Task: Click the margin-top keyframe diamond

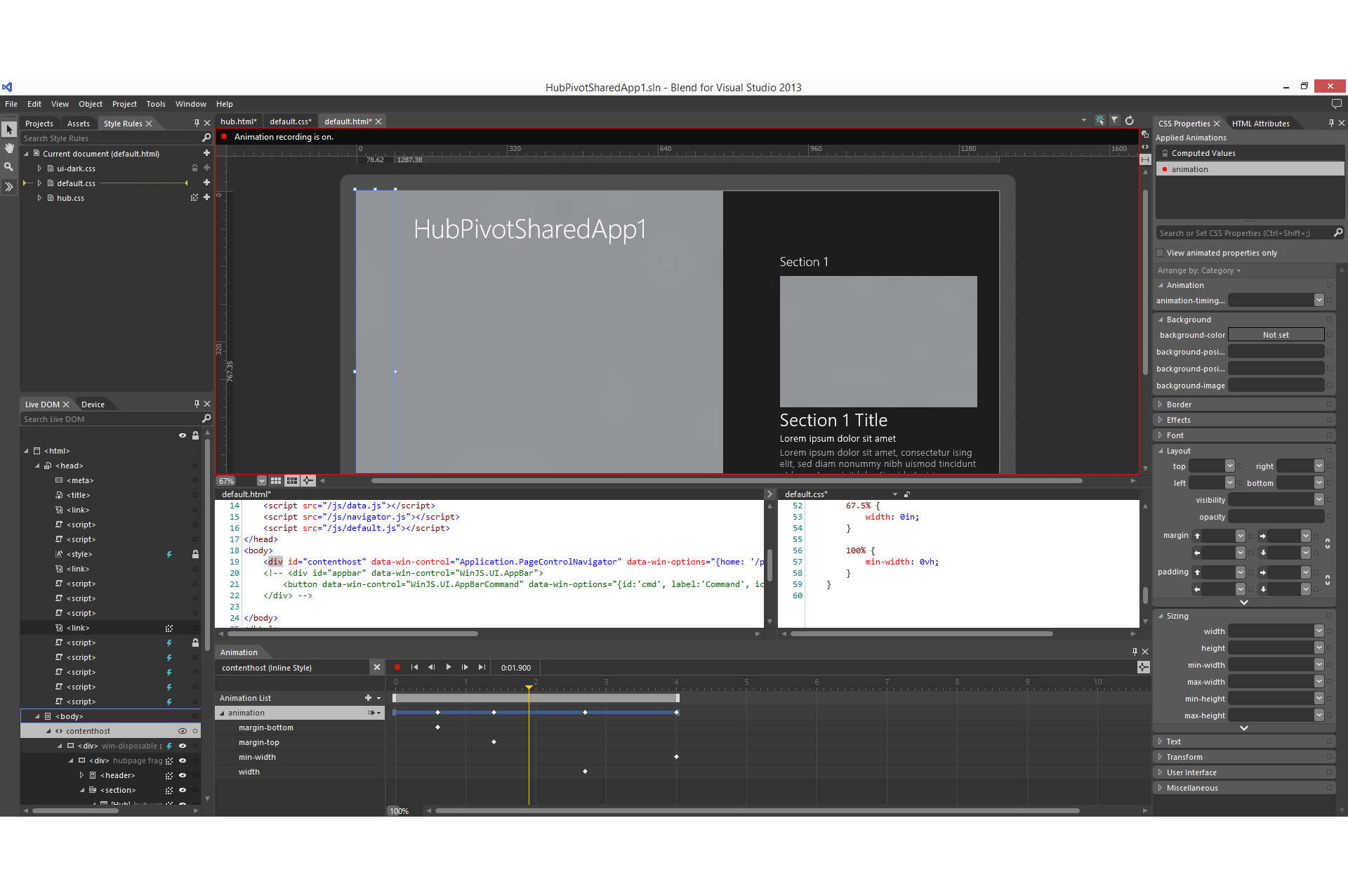Action: (494, 742)
